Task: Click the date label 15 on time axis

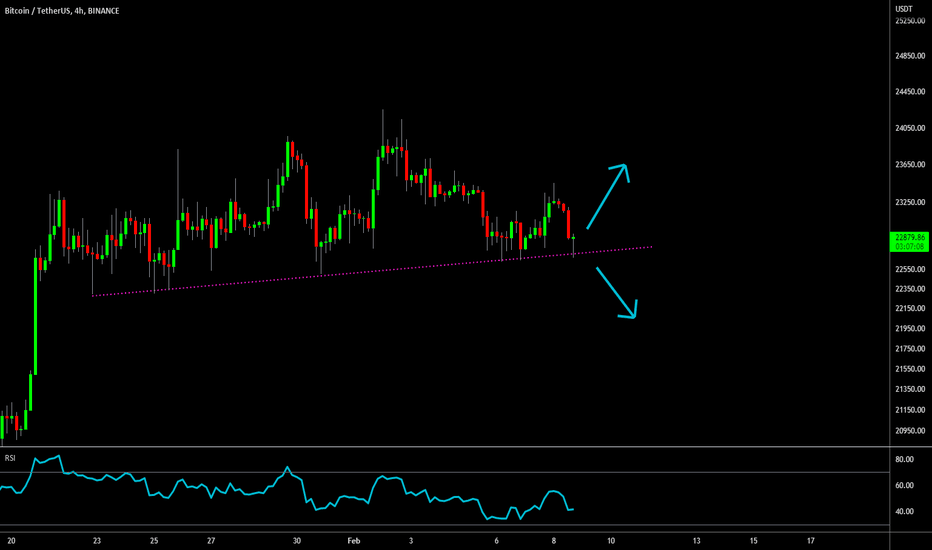Action: pyautogui.click(x=753, y=541)
